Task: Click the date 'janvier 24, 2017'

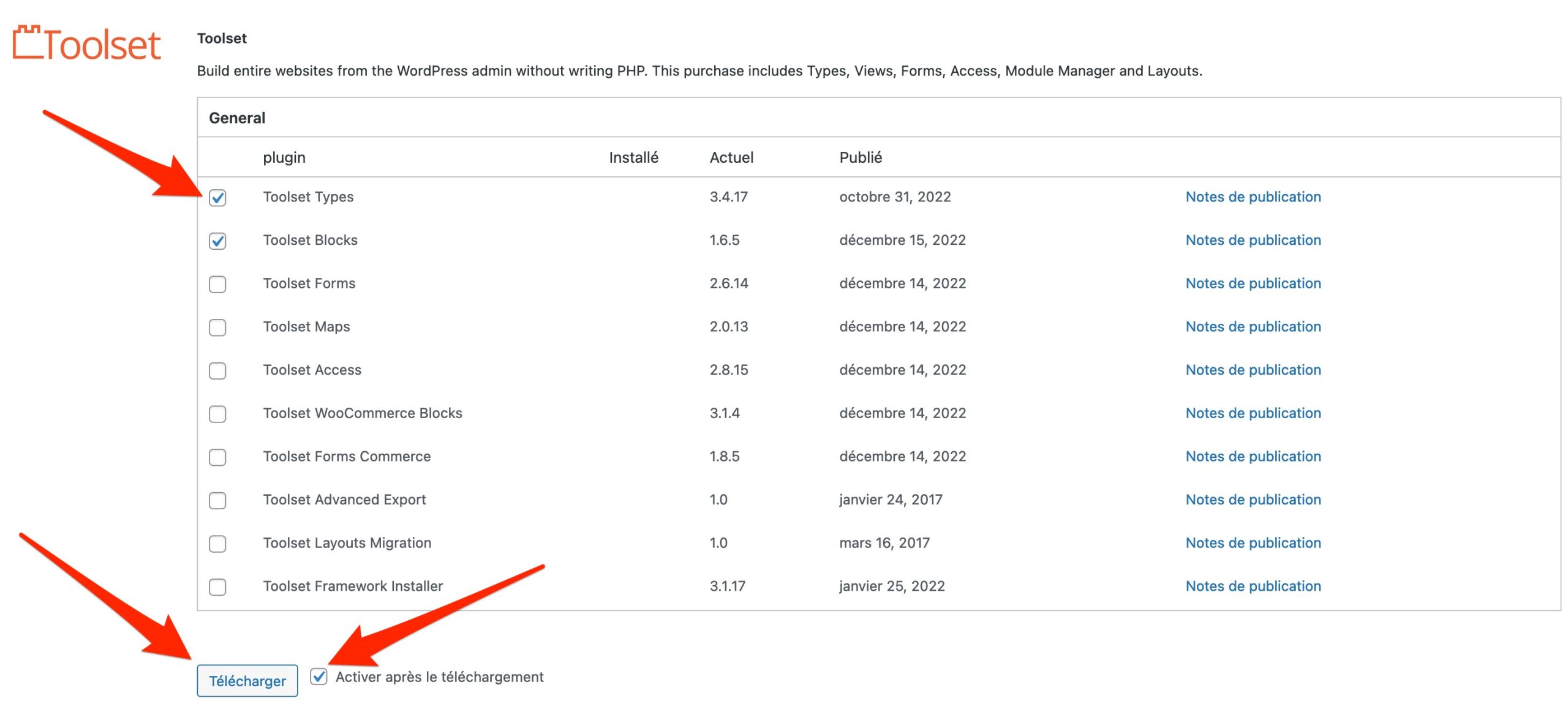Action: [891, 500]
